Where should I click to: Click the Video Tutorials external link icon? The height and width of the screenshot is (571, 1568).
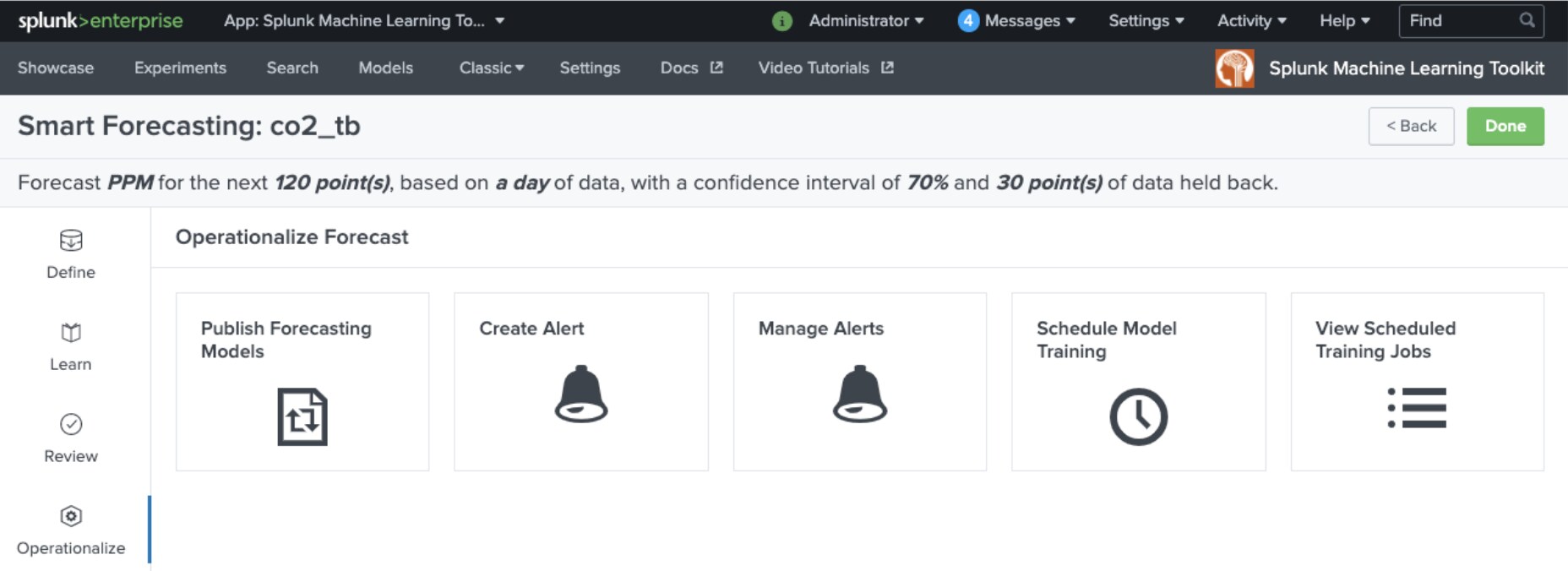(887, 68)
